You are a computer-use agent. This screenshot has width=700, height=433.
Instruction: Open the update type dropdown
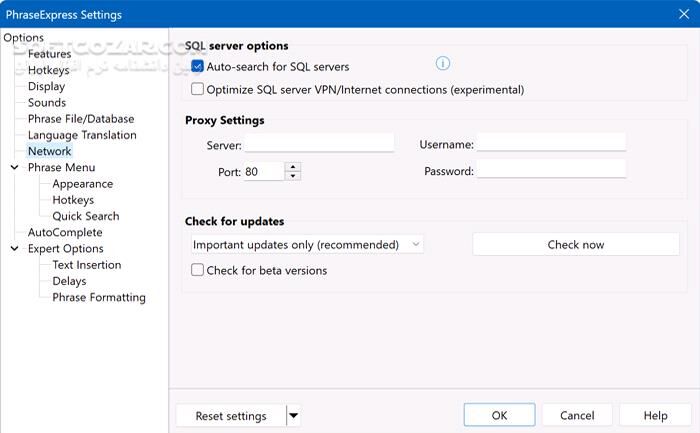[306, 244]
